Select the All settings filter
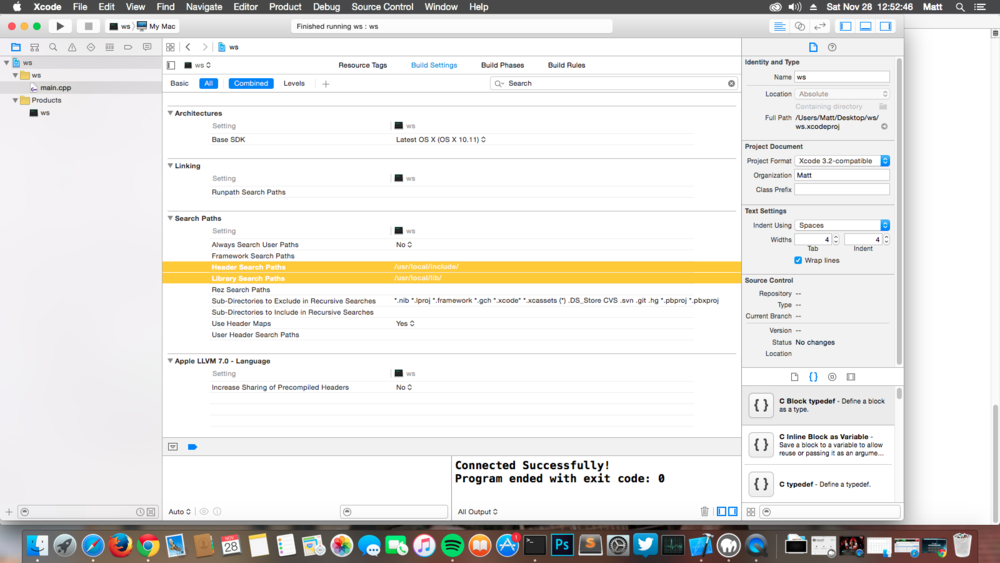This screenshot has width=1000, height=563. (209, 84)
